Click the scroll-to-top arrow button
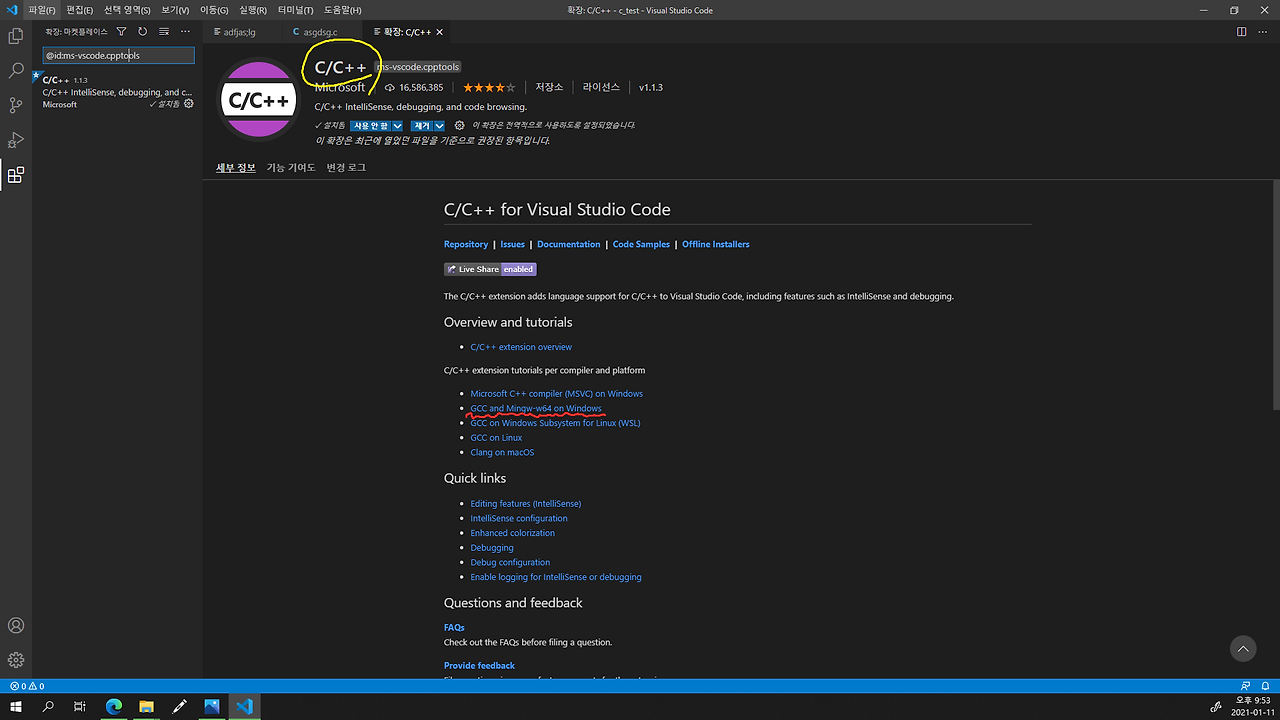Screen dimensions: 1280x720 pos(1243,649)
